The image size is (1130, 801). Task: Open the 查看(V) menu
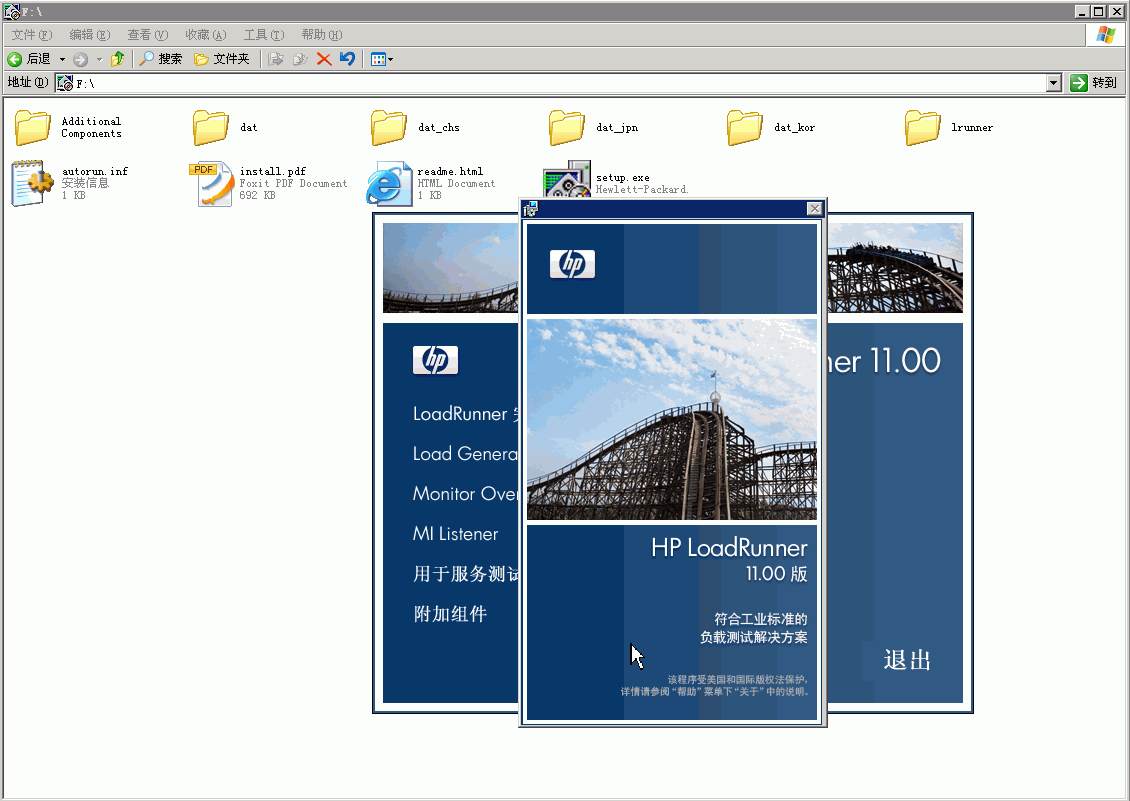click(x=147, y=35)
